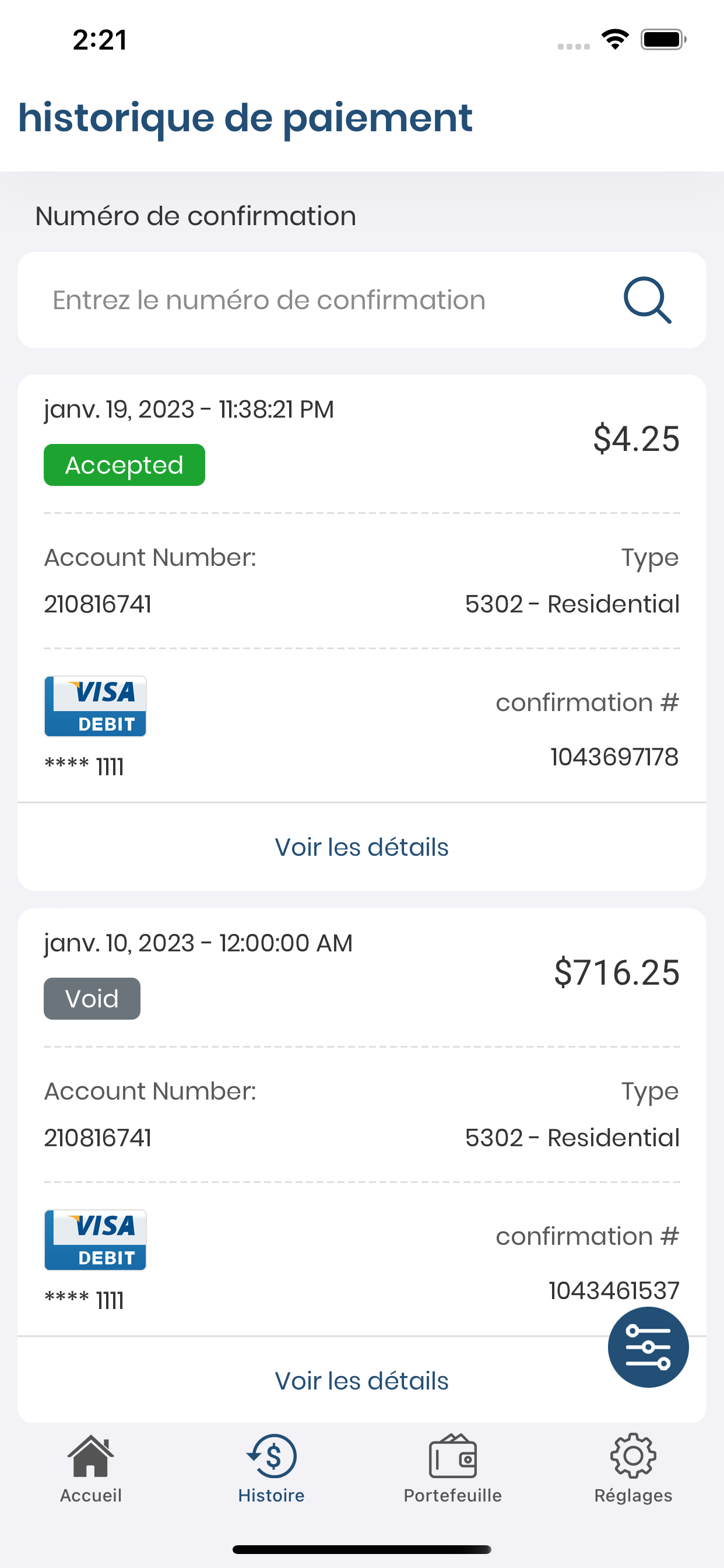Go to Accueil home tab
The height and width of the screenshot is (1568, 724).
[x=91, y=1468]
